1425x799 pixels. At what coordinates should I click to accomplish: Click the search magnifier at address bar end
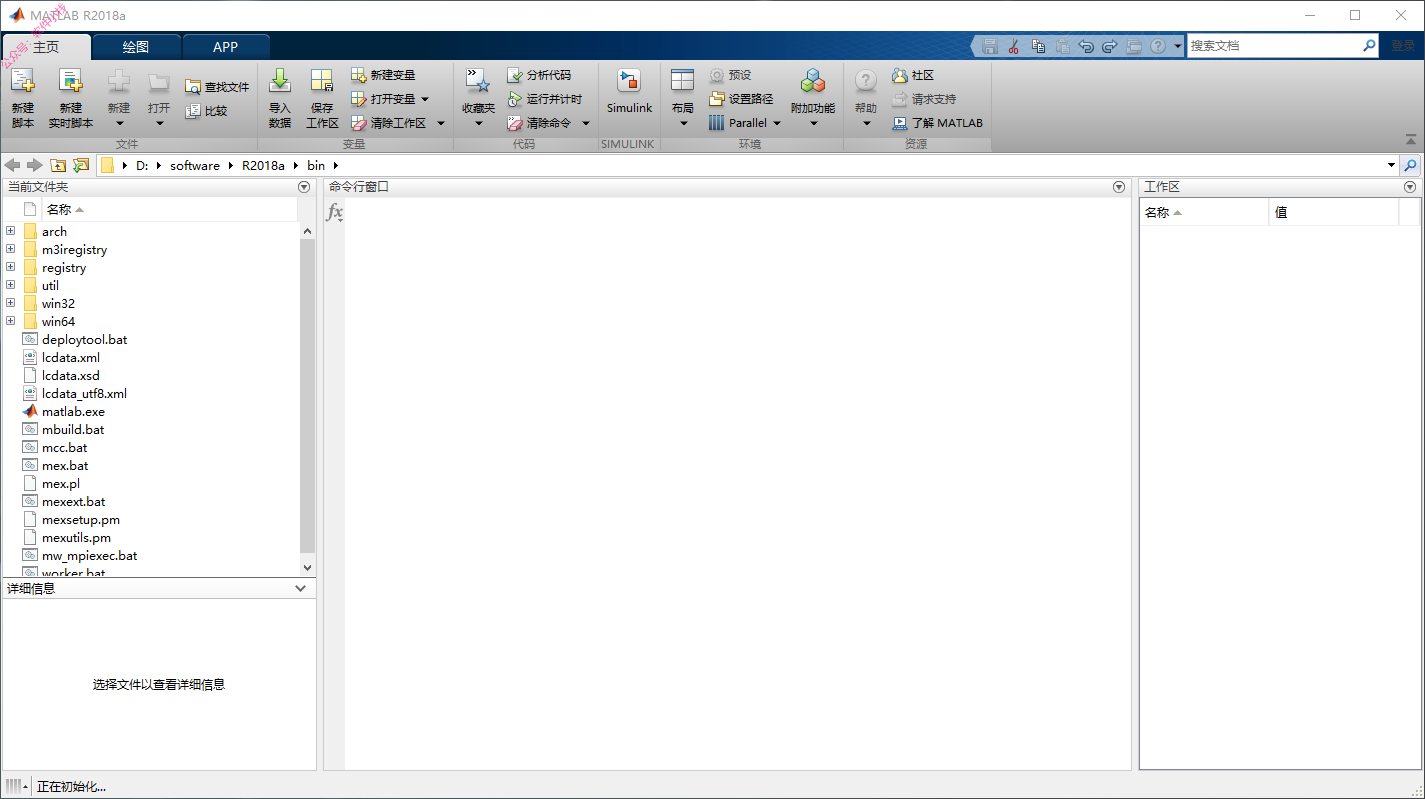click(x=1411, y=165)
